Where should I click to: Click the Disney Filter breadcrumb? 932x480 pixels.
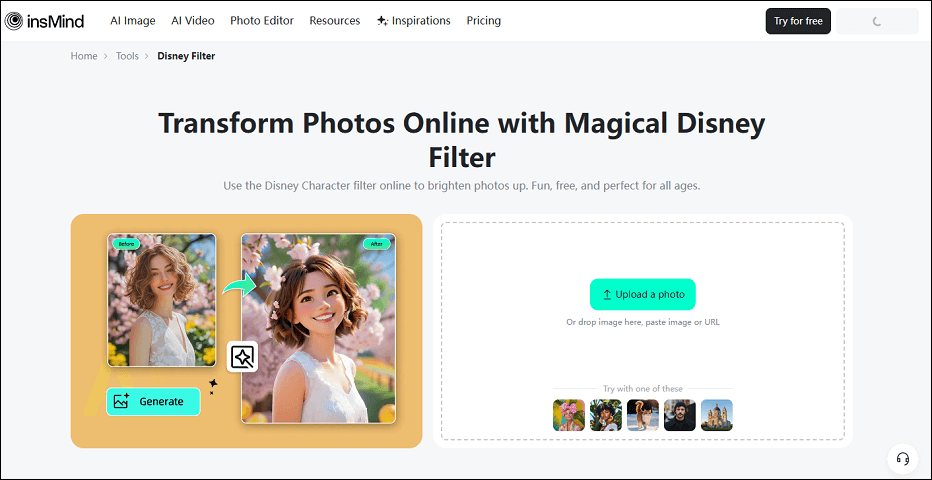pos(186,56)
